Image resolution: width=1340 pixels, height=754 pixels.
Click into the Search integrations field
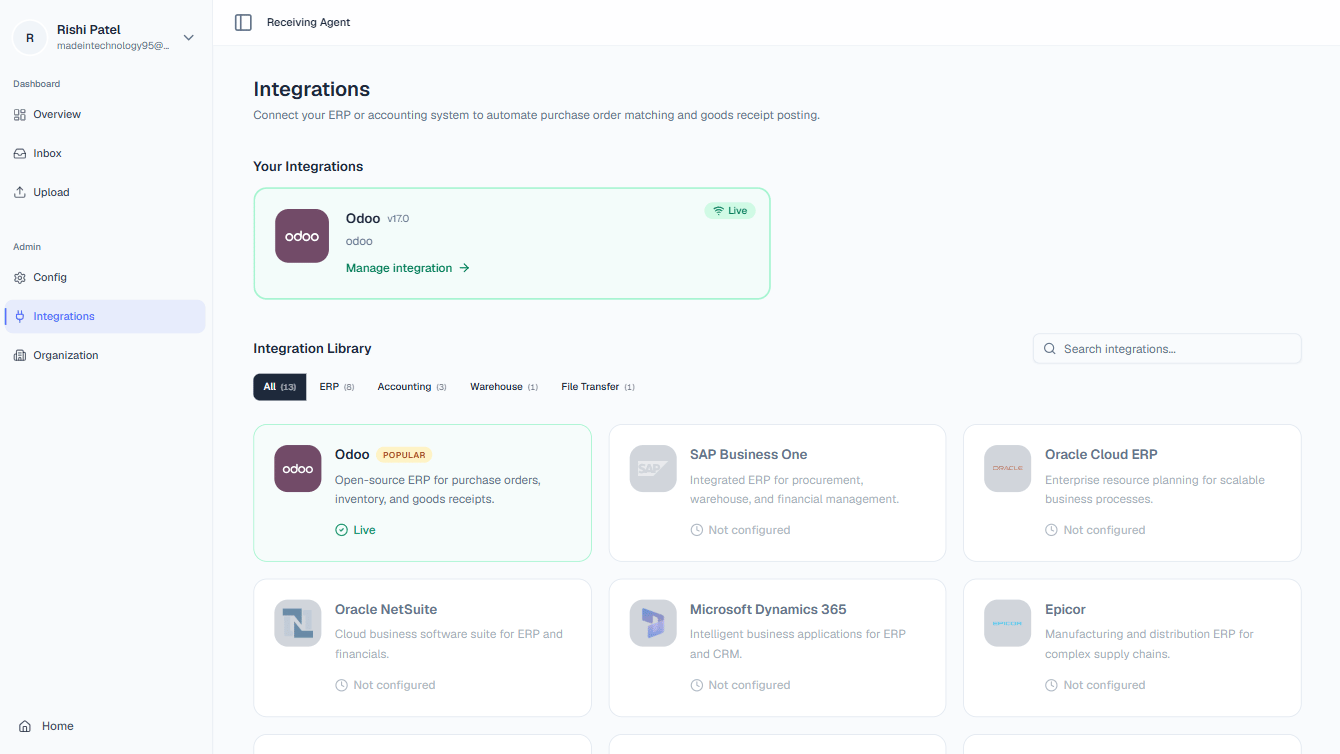[x=1167, y=349]
